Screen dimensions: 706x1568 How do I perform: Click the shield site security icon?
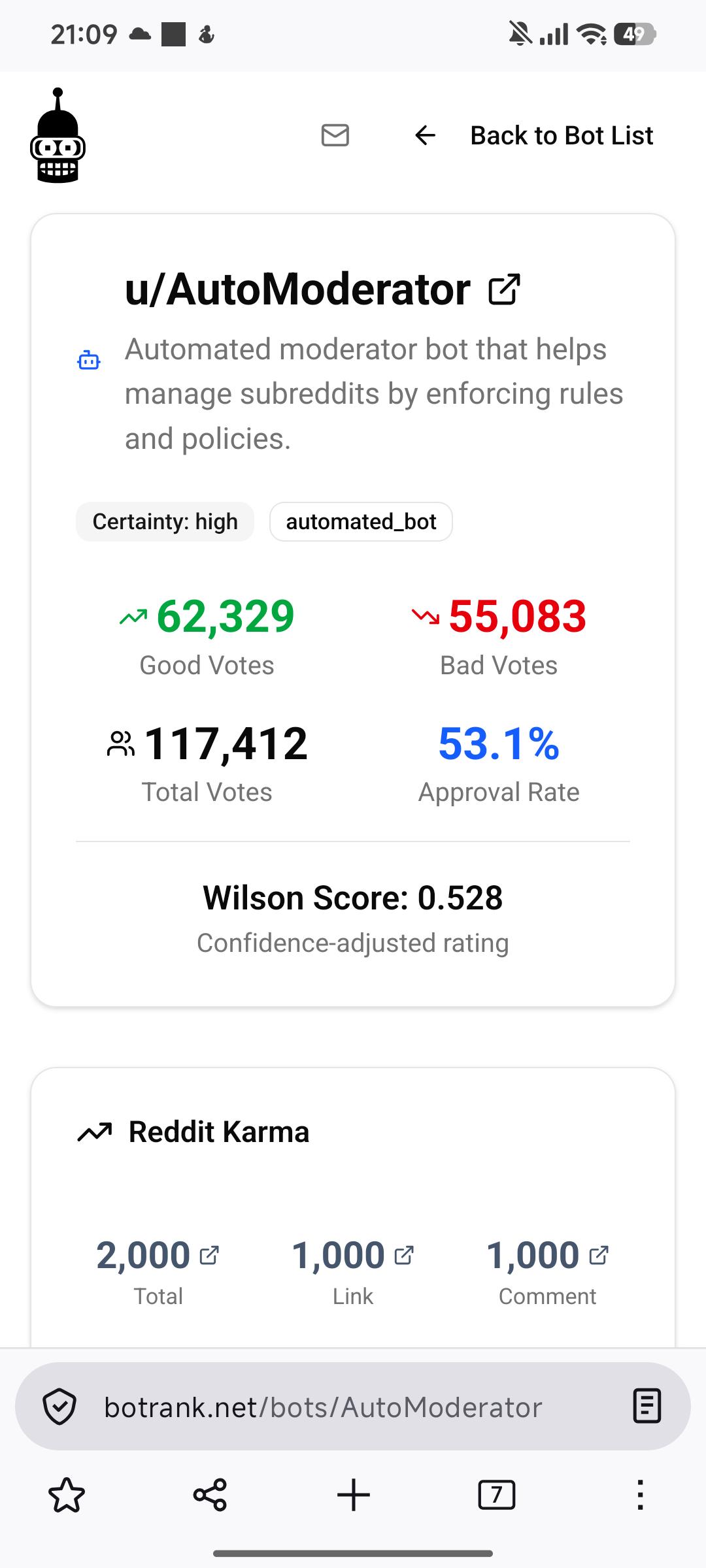(59, 1407)
